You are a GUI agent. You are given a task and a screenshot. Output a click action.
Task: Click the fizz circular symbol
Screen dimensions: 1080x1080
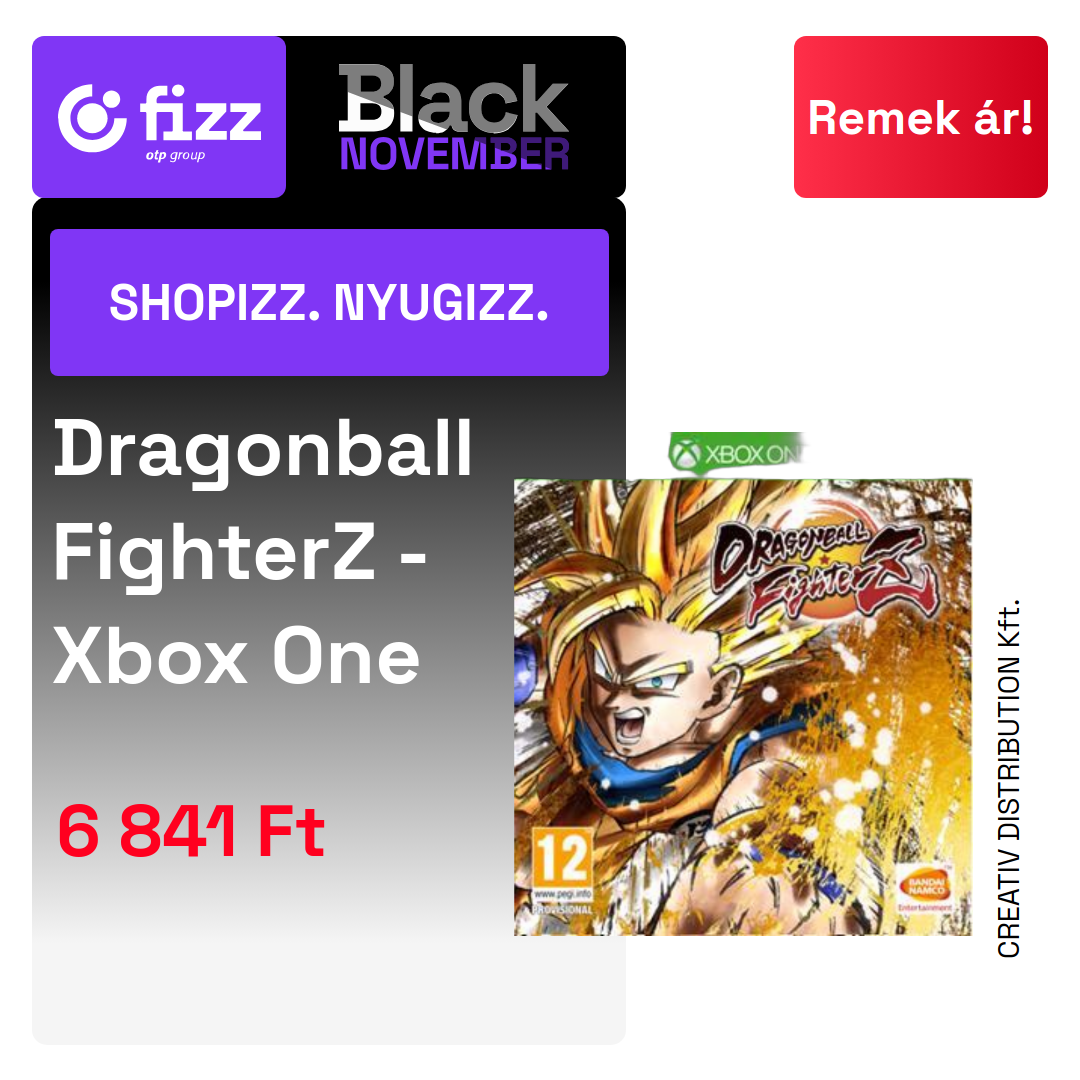[x=92, y=118]
